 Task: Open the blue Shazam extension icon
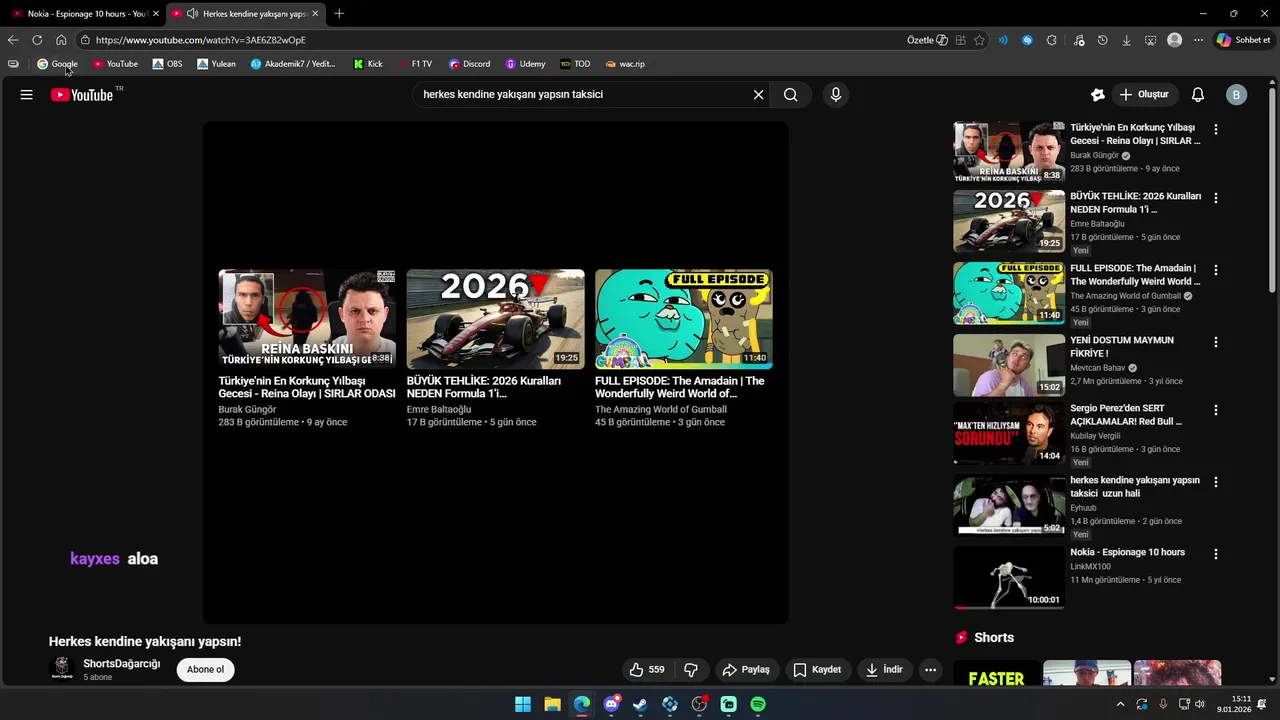point(1027,40)
